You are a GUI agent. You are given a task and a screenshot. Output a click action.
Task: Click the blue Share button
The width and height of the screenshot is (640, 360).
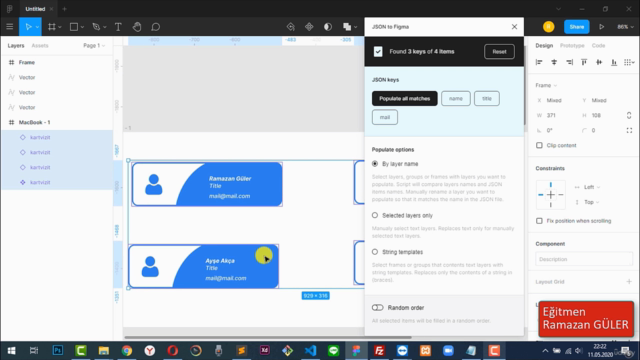[576, 27]
